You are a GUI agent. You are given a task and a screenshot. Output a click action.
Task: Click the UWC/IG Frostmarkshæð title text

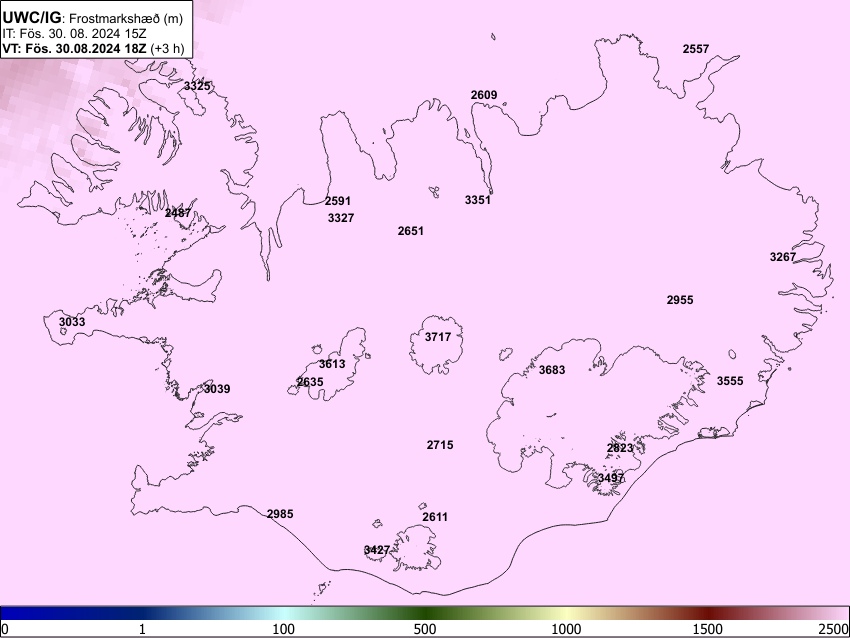tap(93, 18)
